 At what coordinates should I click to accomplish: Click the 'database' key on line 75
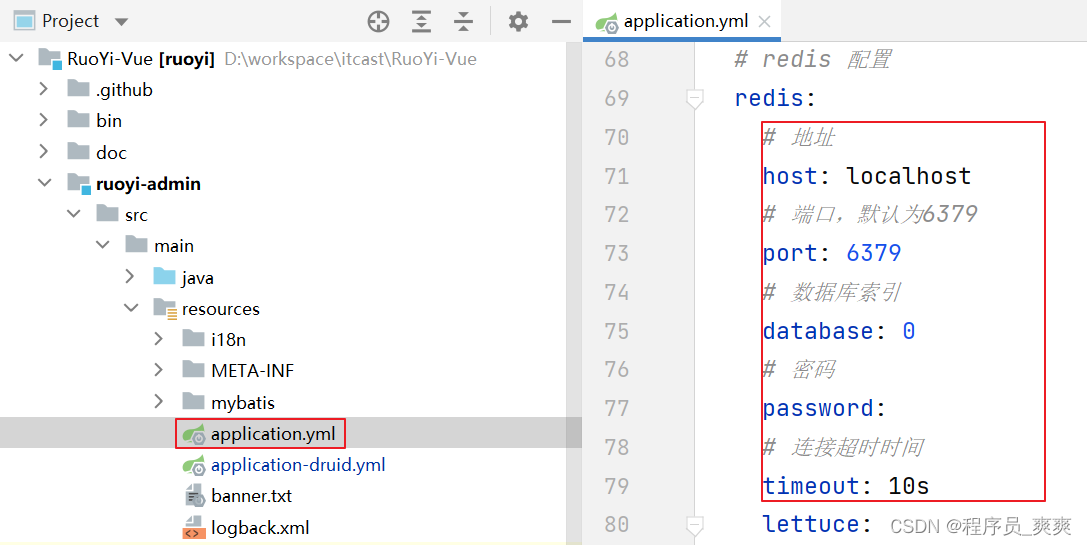coord(818,331)
